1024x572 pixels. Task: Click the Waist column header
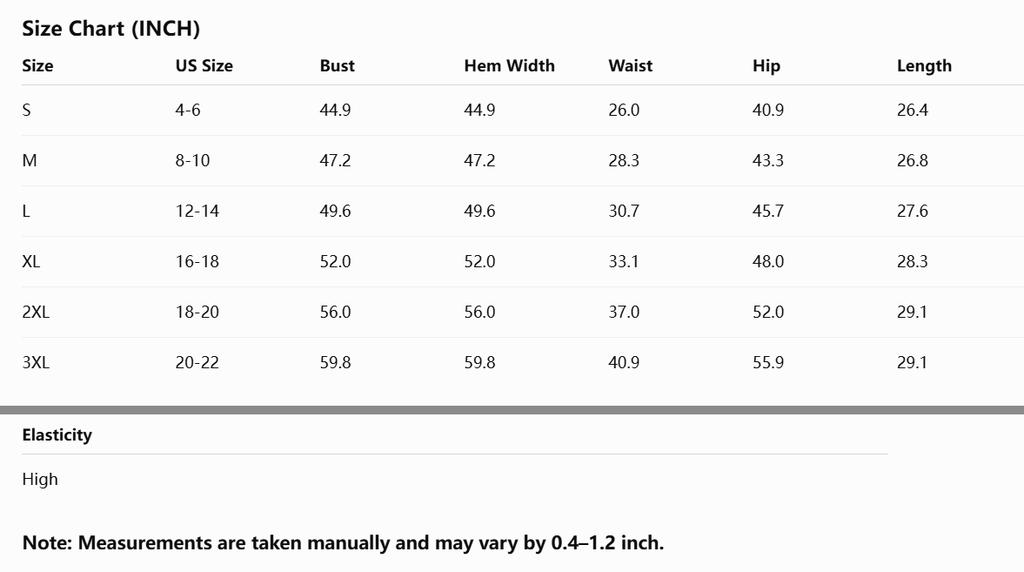[x=630, y=66]
